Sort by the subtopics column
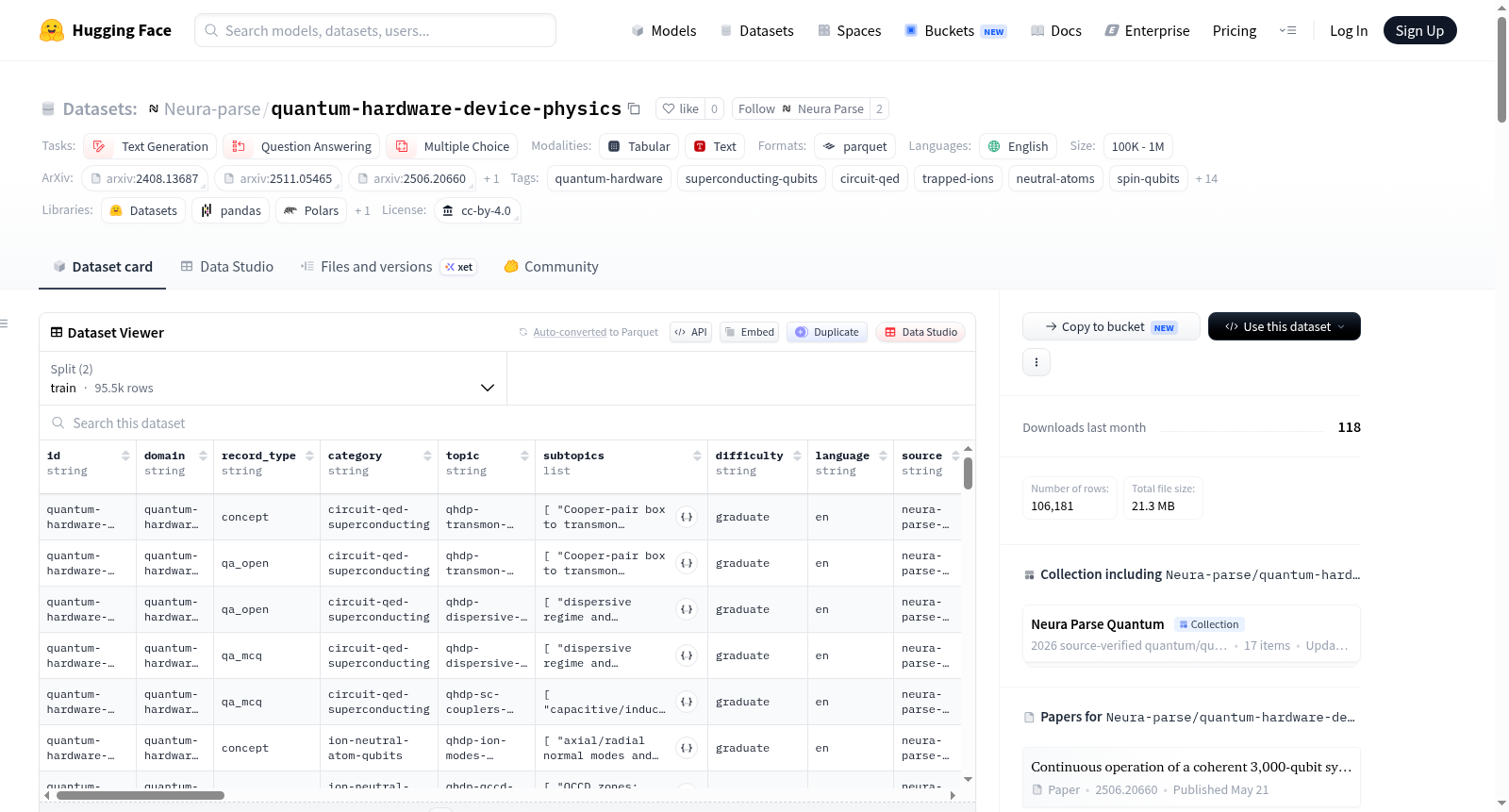Viewport: 1509px width, 812px height. click(697, 456)
